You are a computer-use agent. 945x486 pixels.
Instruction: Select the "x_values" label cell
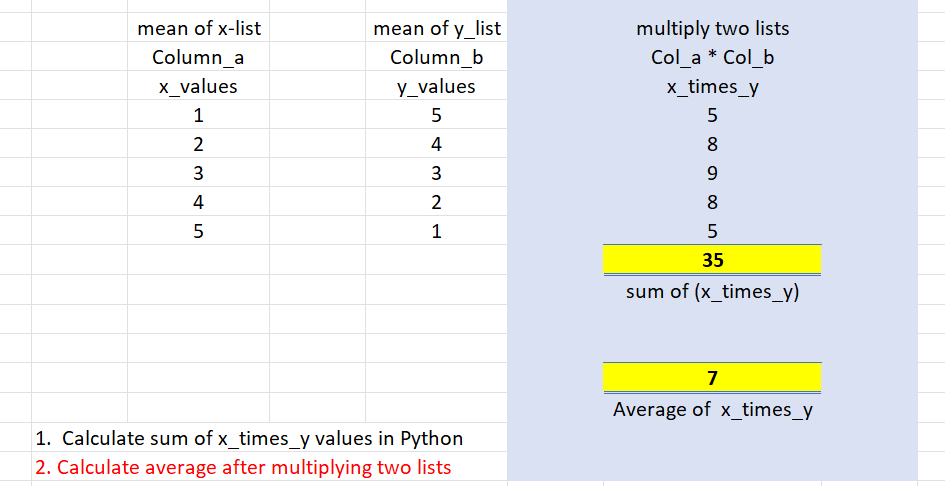pyautogui.click(x=198, y=86)
